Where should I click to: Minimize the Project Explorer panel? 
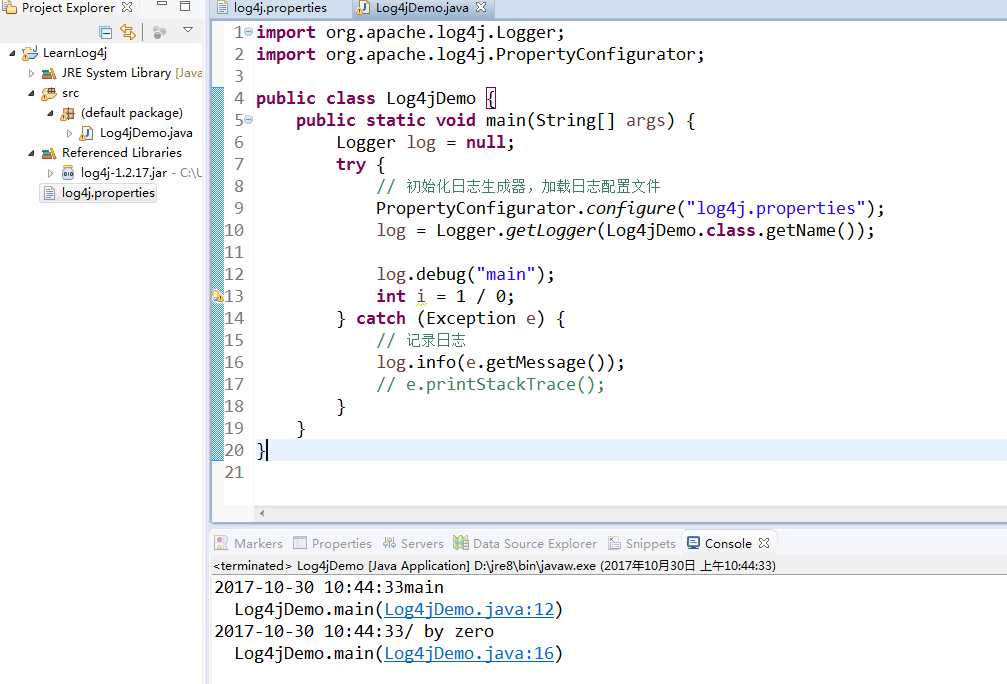pyautogui.click(x=162, y=5)
